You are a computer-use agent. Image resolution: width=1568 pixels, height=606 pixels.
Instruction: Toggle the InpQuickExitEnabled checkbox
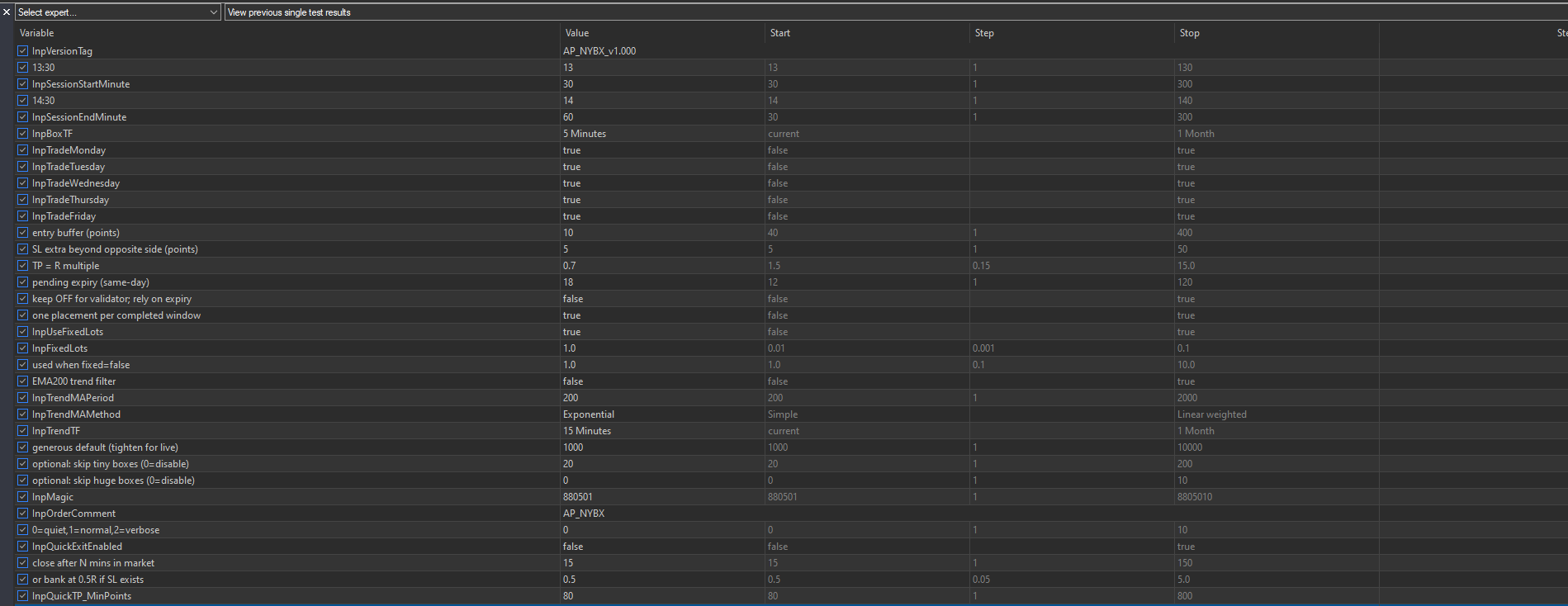(x=23, y=547)
